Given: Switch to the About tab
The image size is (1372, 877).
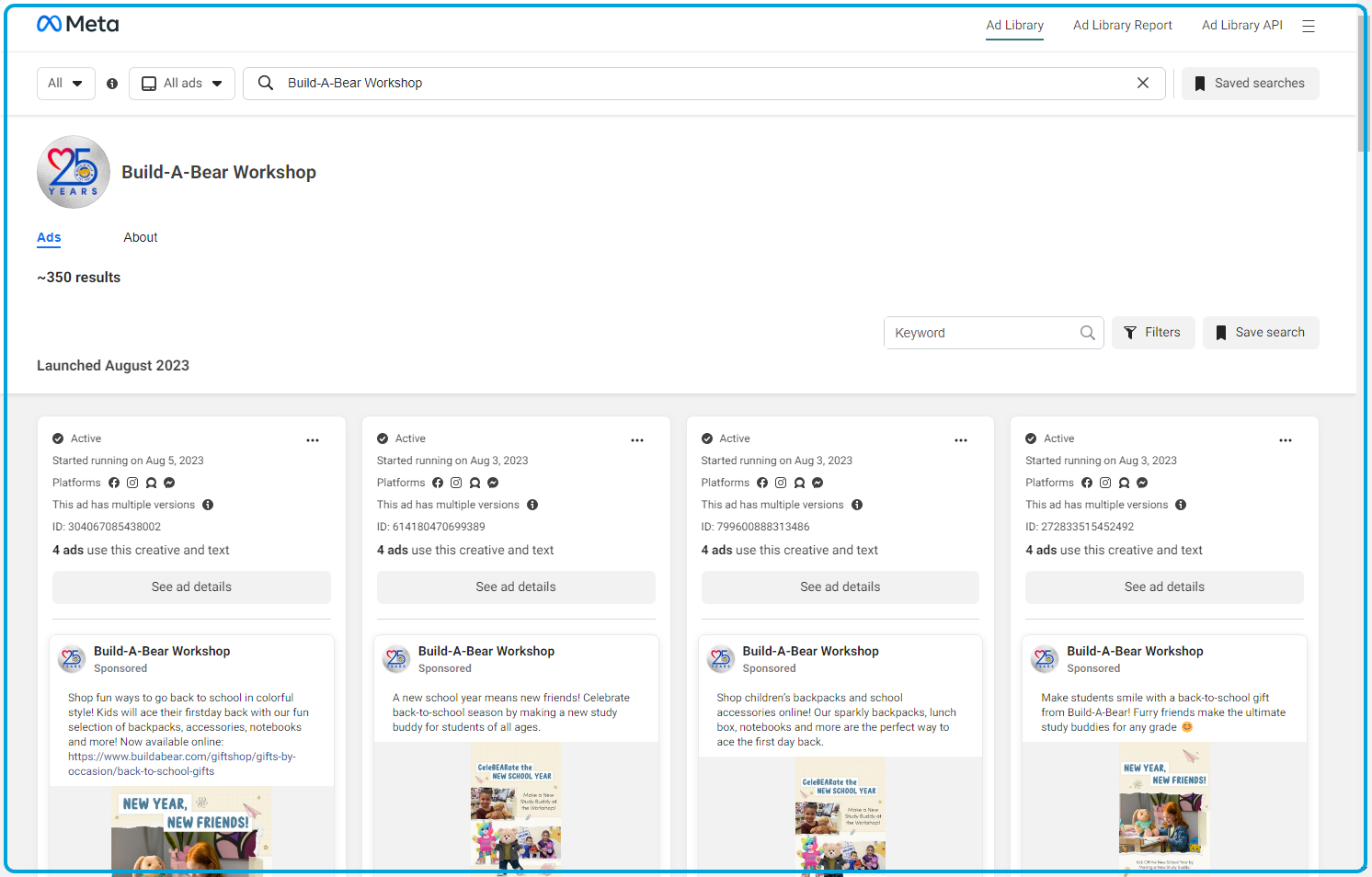Looking at the screenshot, I should [x=141, y=237].
